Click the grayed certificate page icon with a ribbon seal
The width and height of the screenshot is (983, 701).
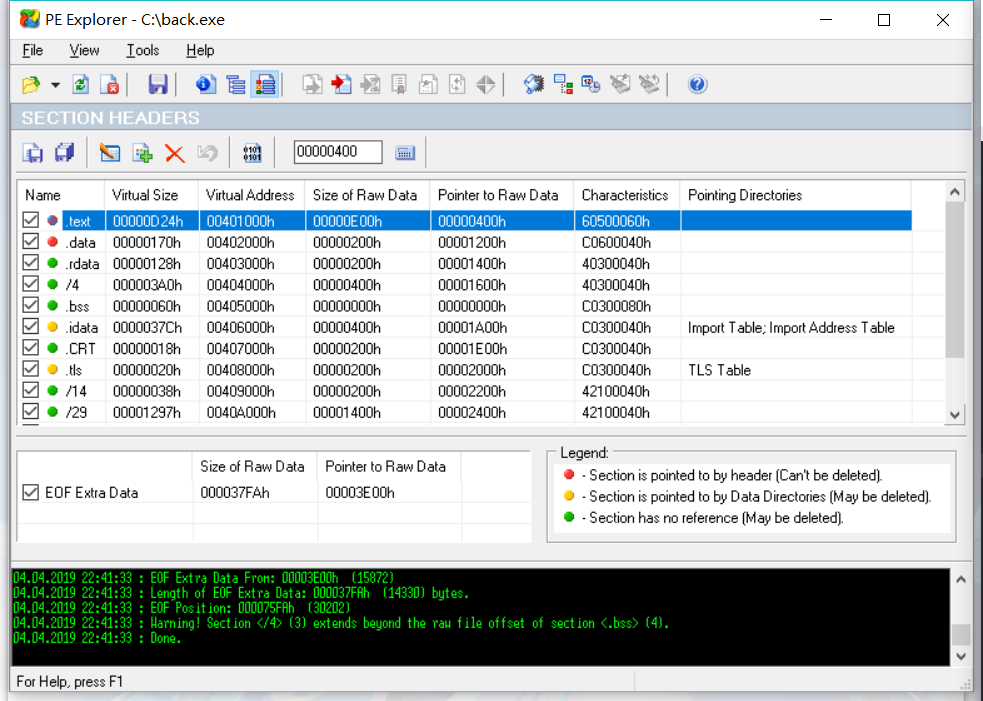[399, 85]
